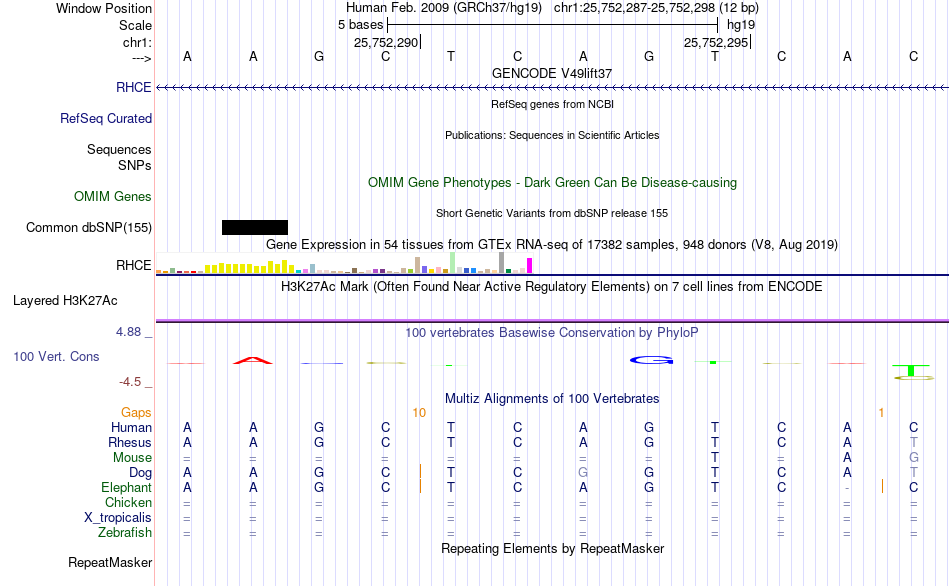Click the 25,752,295 position marker
This screenshot has height=586, width=950.
pos(716,42)
